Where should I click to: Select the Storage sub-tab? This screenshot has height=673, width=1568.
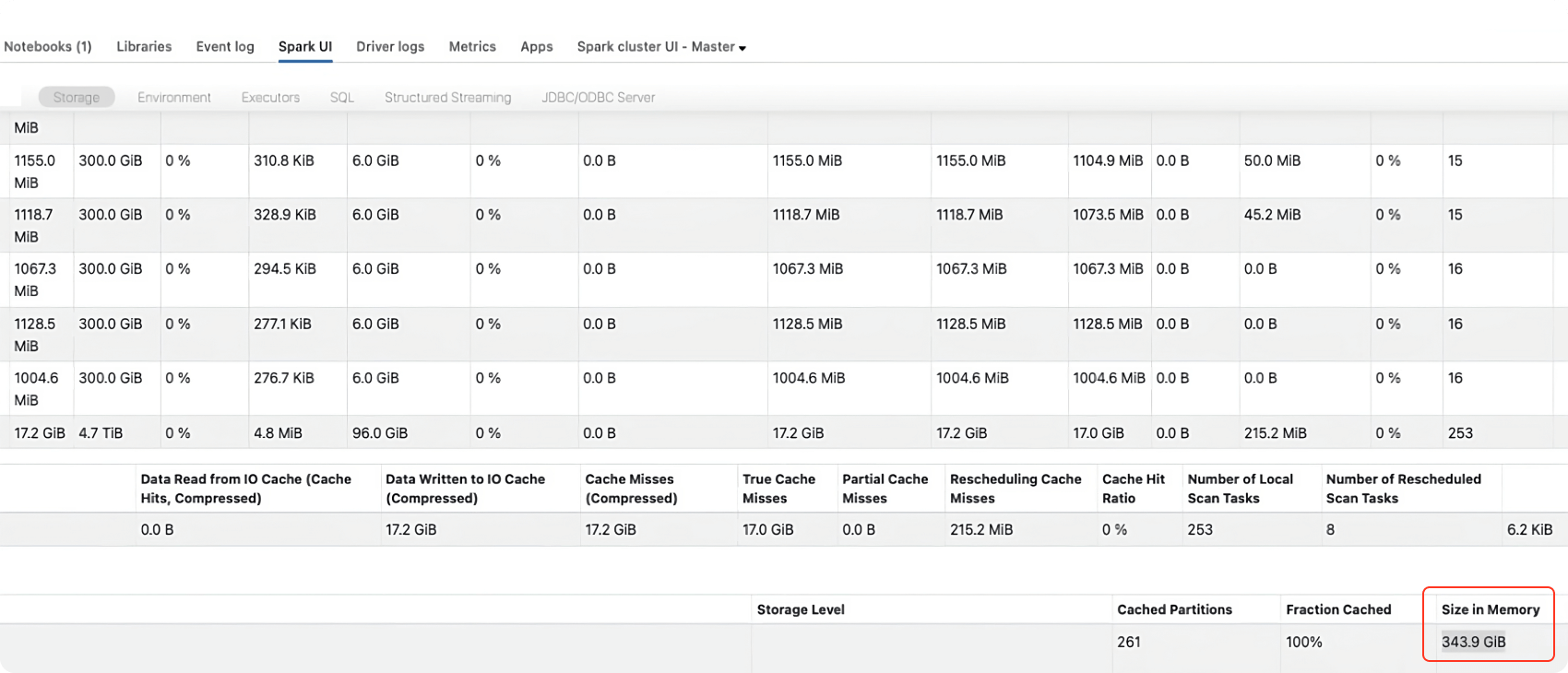77,97
